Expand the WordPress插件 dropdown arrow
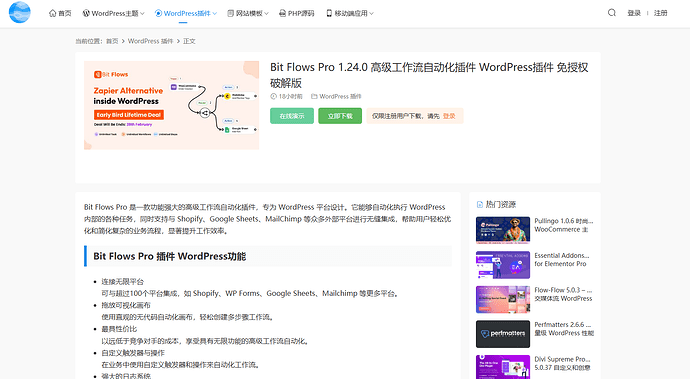Image resolution: width=690 pixels, height=379 pixels. point(215,14)
